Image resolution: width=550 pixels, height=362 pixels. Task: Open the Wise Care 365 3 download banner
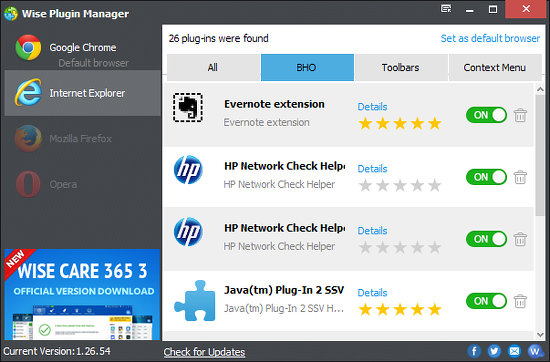[x=82, y=294]
